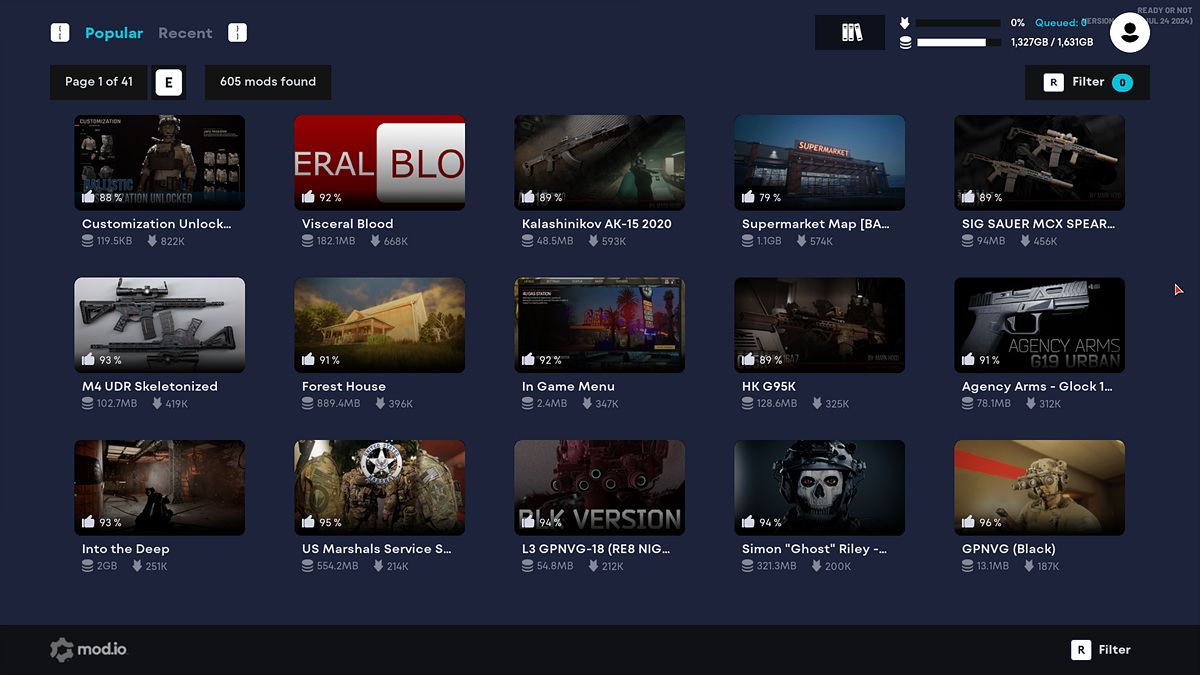Open the Filter button at top right
This screenshot has width=1200, height=675.
[1087, 82]
